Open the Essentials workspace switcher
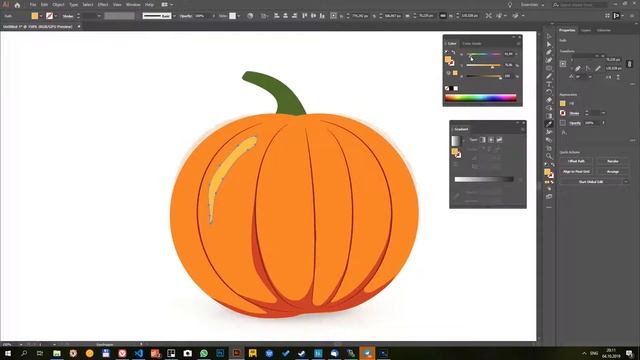Image resolution: width=640 pixels, height=360 pixels. tap(532, 5)
